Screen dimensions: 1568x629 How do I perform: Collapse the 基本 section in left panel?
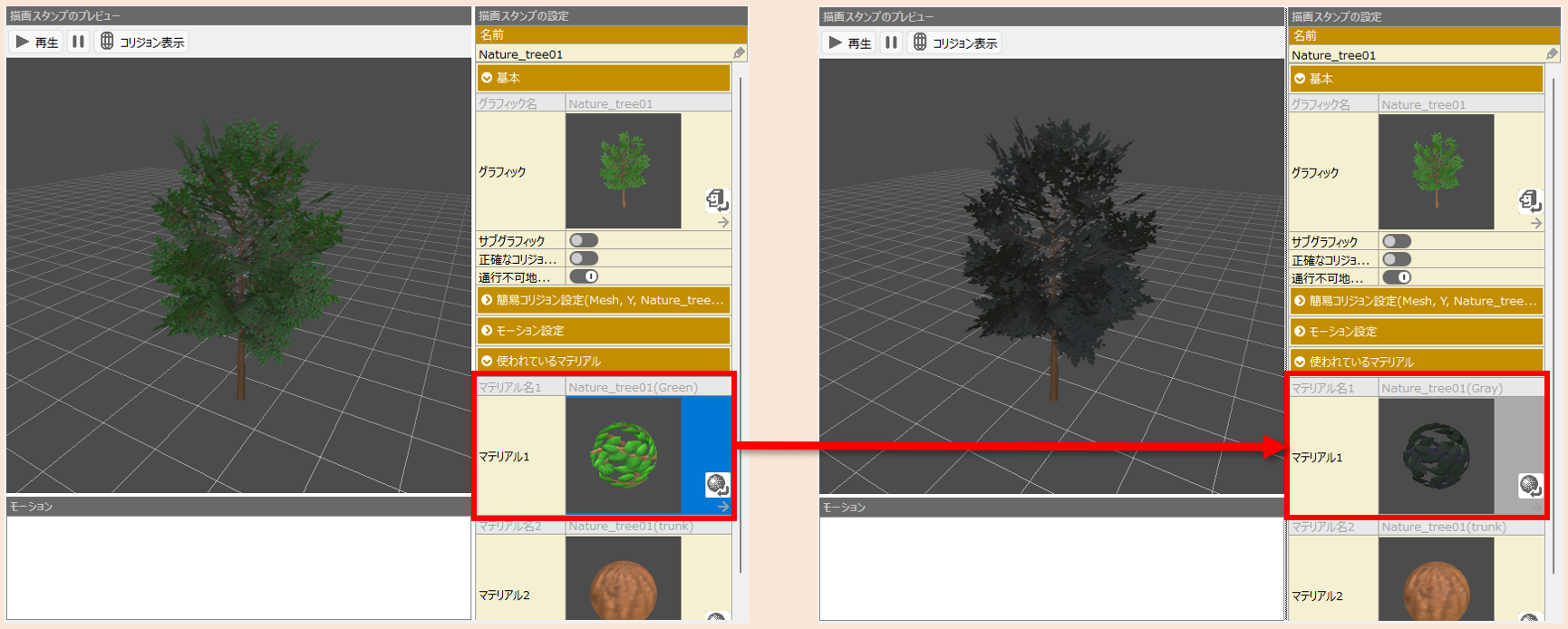603,78
